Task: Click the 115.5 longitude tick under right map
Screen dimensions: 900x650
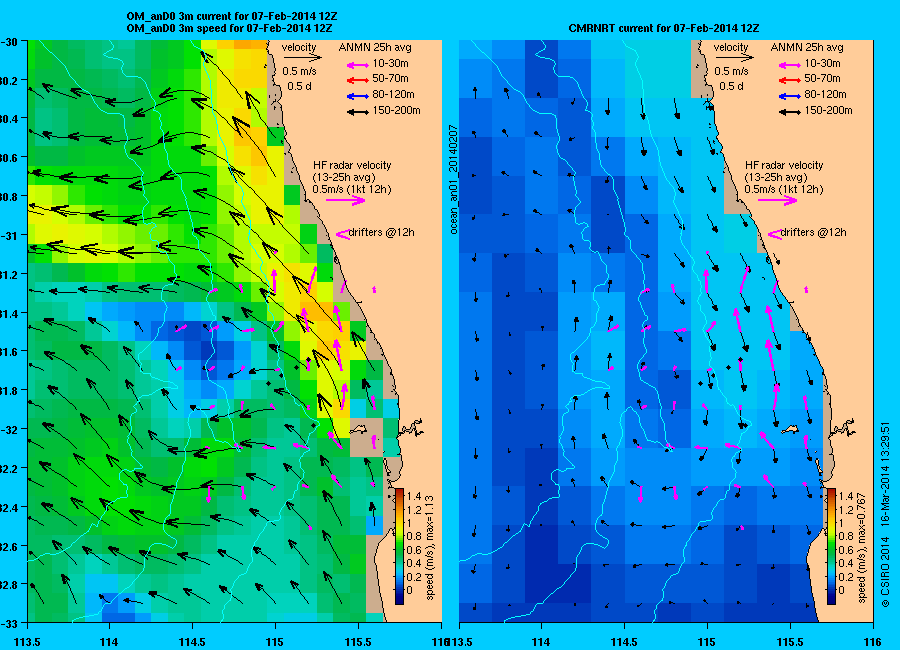Action: click(790, 641)
